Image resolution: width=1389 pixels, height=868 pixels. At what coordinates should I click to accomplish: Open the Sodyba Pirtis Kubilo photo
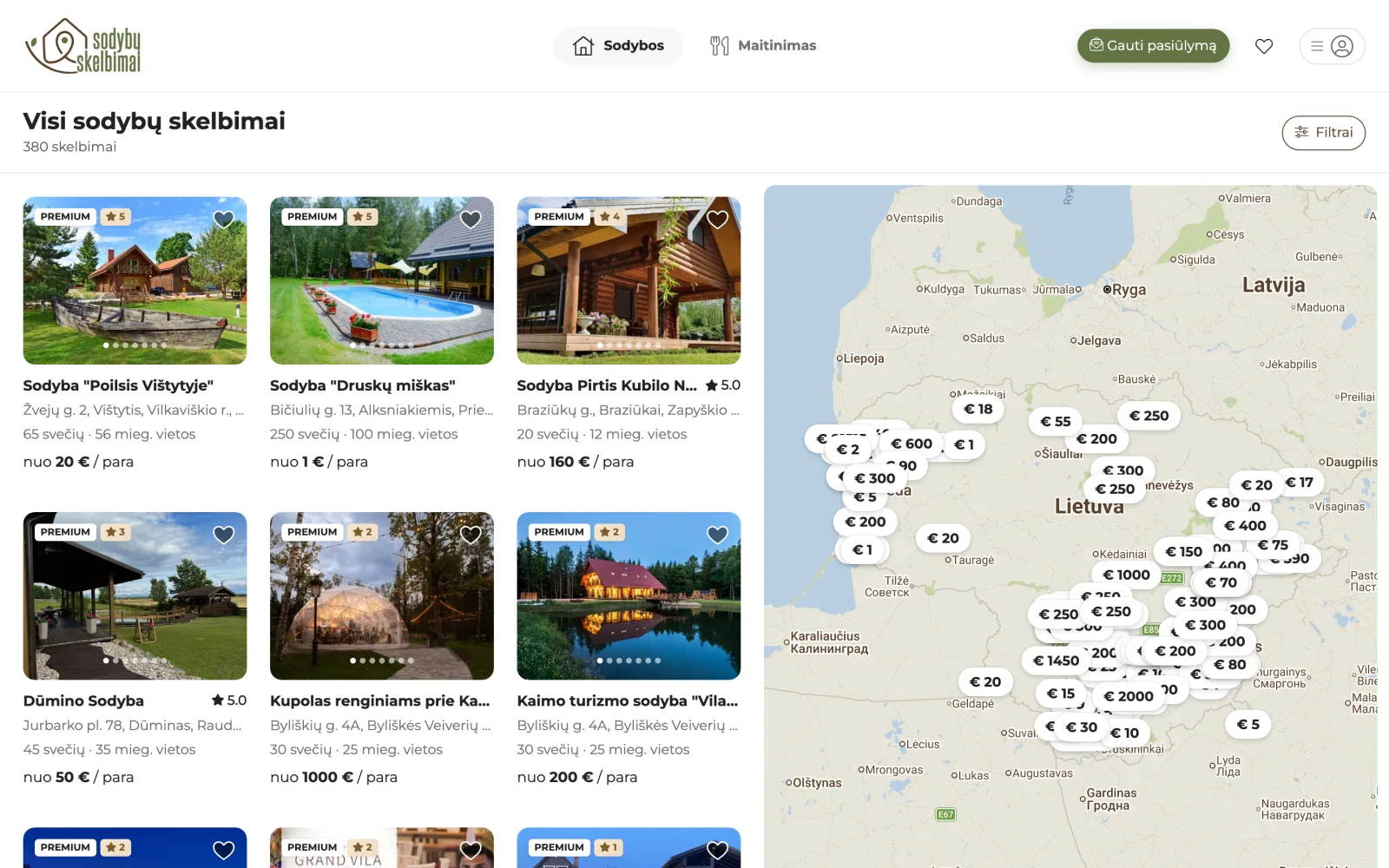[x=629, y=280]
